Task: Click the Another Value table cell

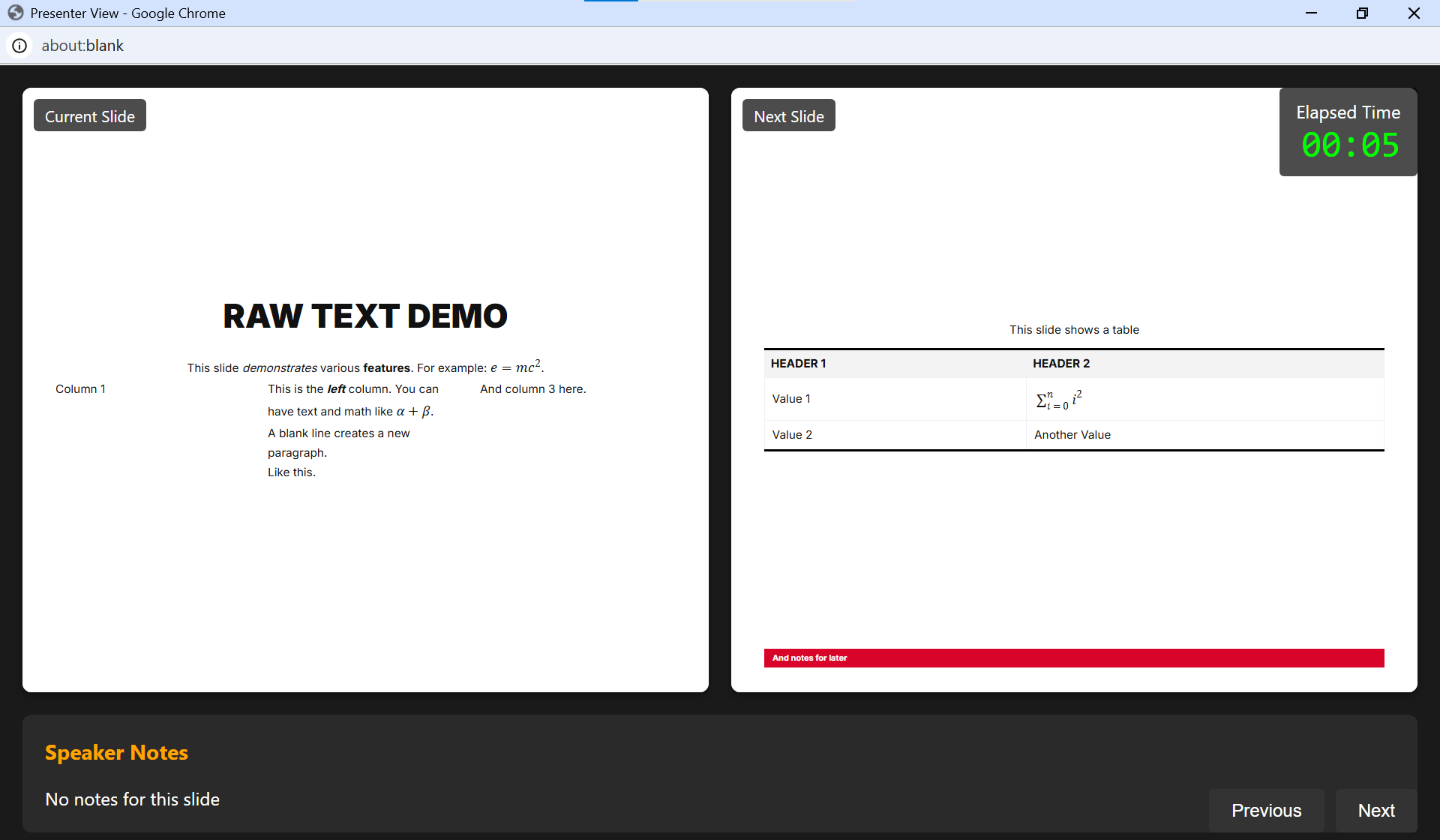Action: (x=1072, y=435)
